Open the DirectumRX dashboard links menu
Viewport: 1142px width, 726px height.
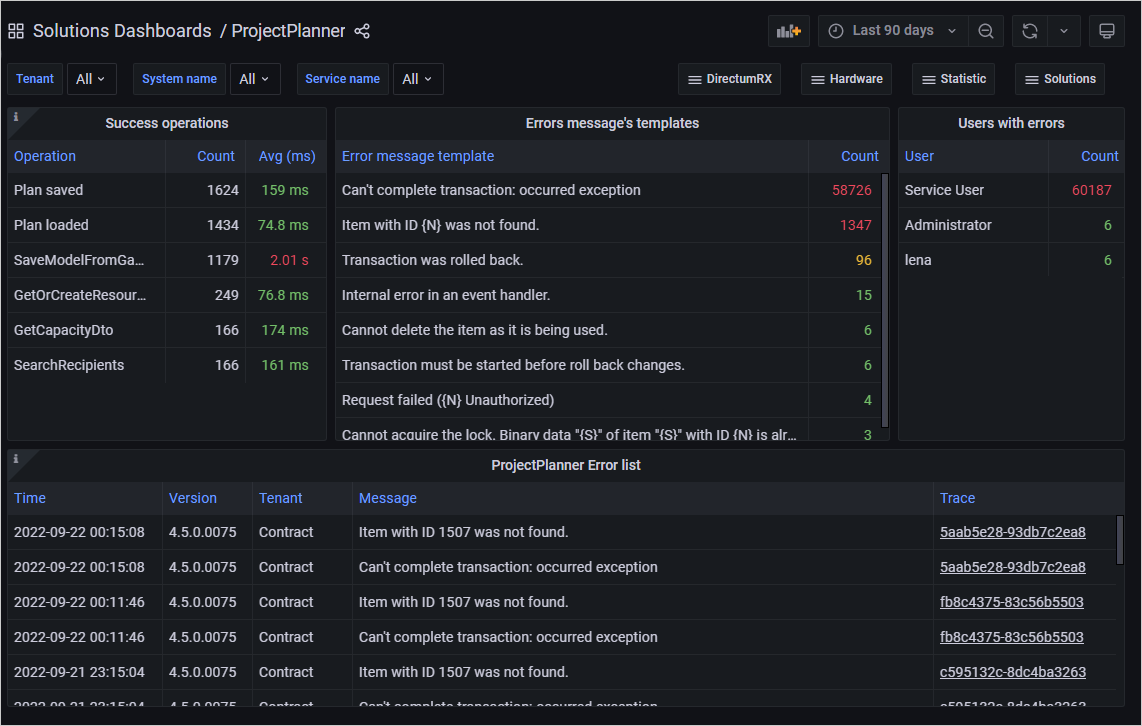point(729,79)
